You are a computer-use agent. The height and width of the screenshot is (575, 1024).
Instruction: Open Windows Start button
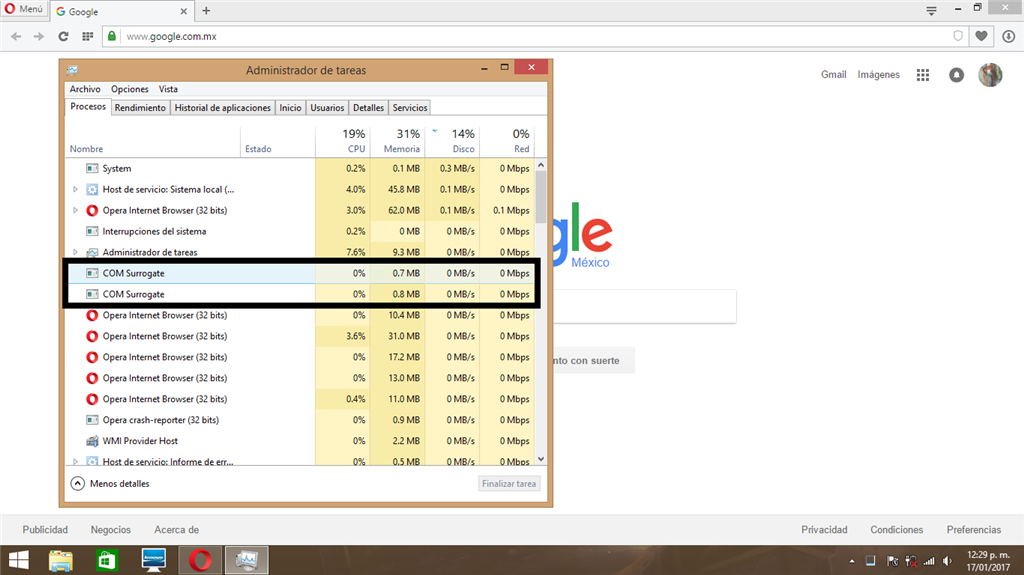pyautogui.click(x=18, y=560)
